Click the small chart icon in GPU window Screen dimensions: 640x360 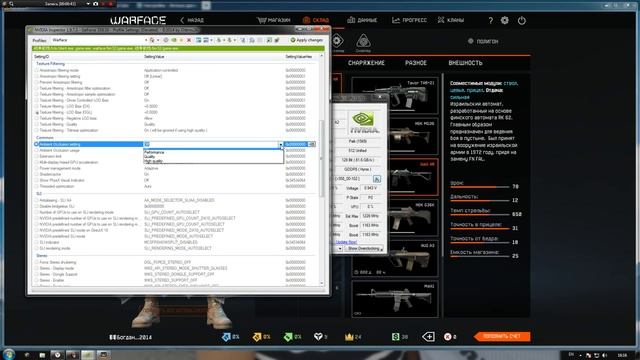[x=377, y=179]
